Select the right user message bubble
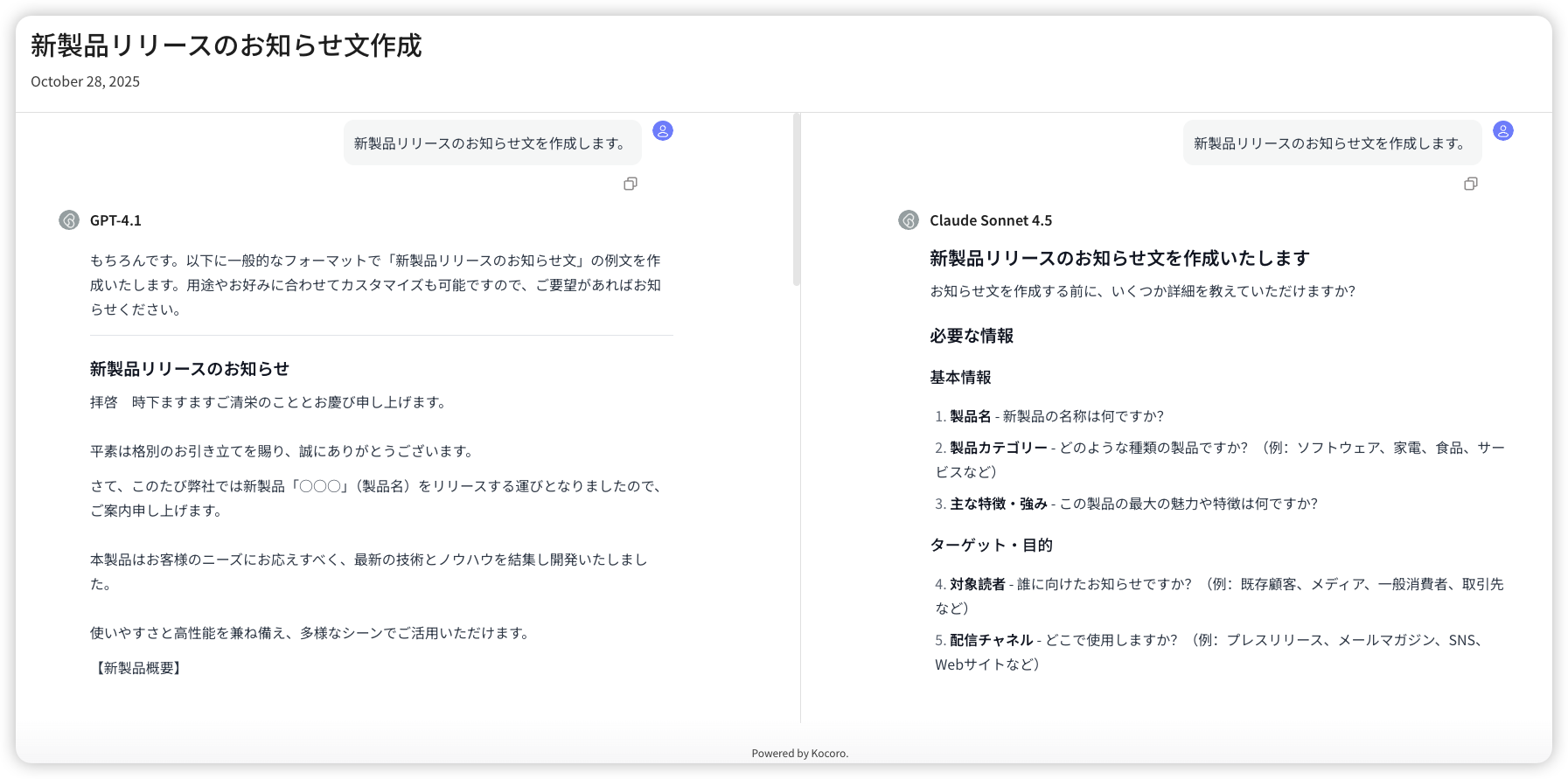This screenshot has width=1568, height=779. 1331,143
